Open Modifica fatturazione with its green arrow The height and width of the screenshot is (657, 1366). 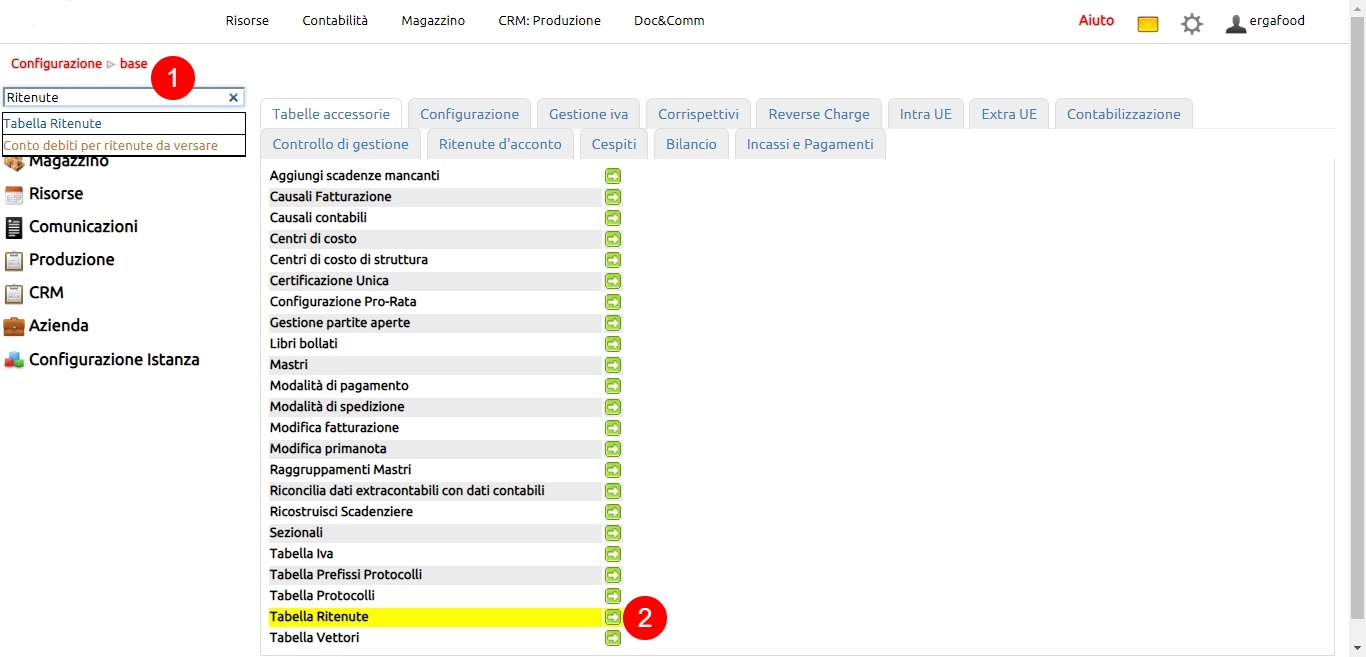(x=613, y=428)
